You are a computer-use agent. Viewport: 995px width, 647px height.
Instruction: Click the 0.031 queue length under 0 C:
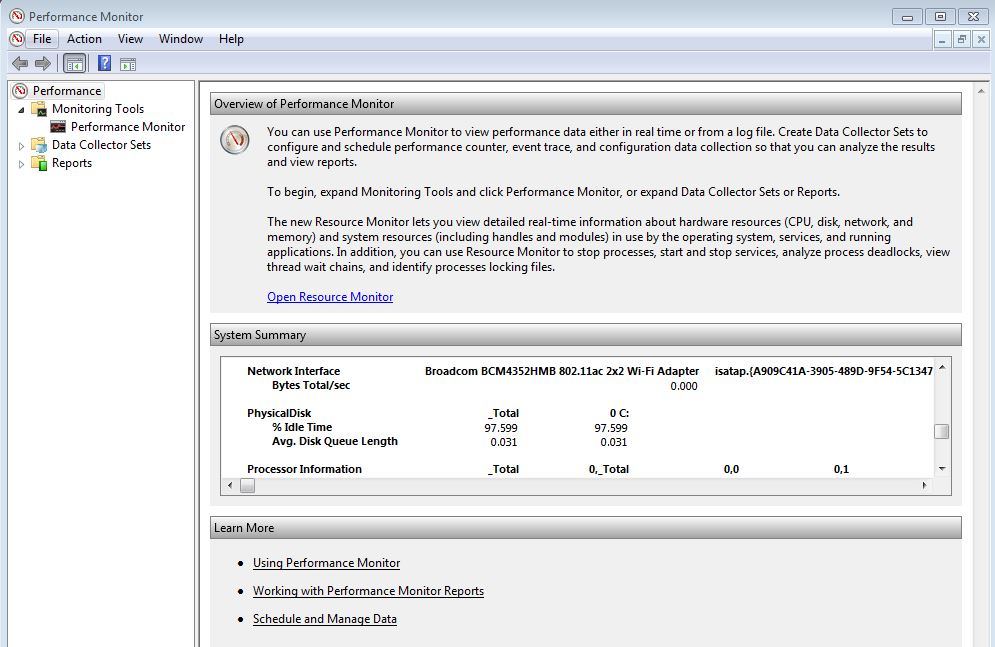coord(614,442)
